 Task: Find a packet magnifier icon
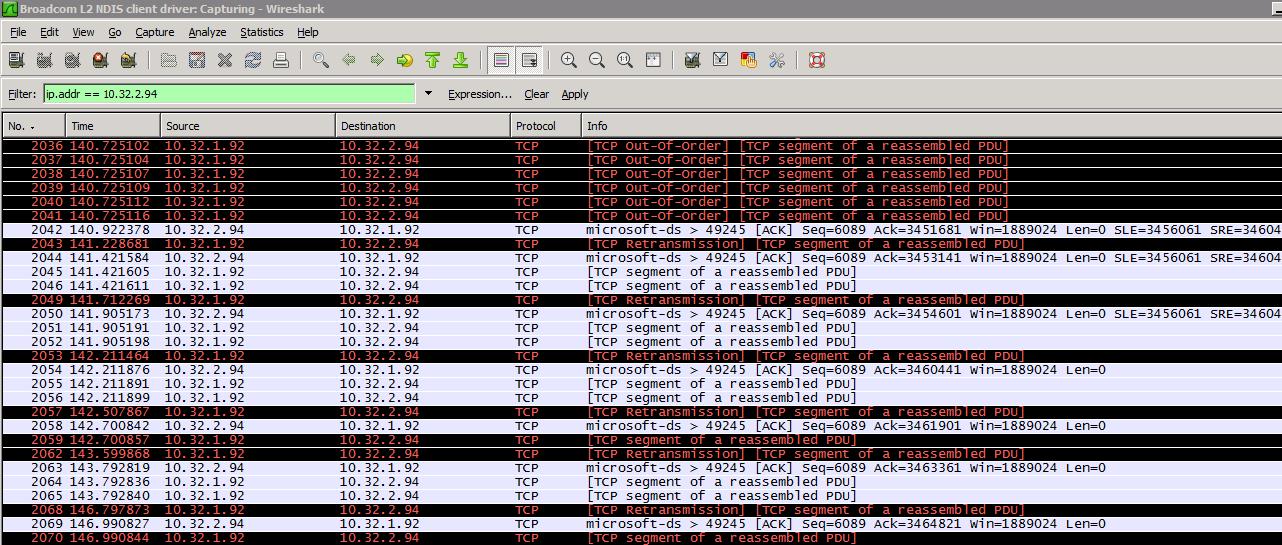(x=321, y=60)
